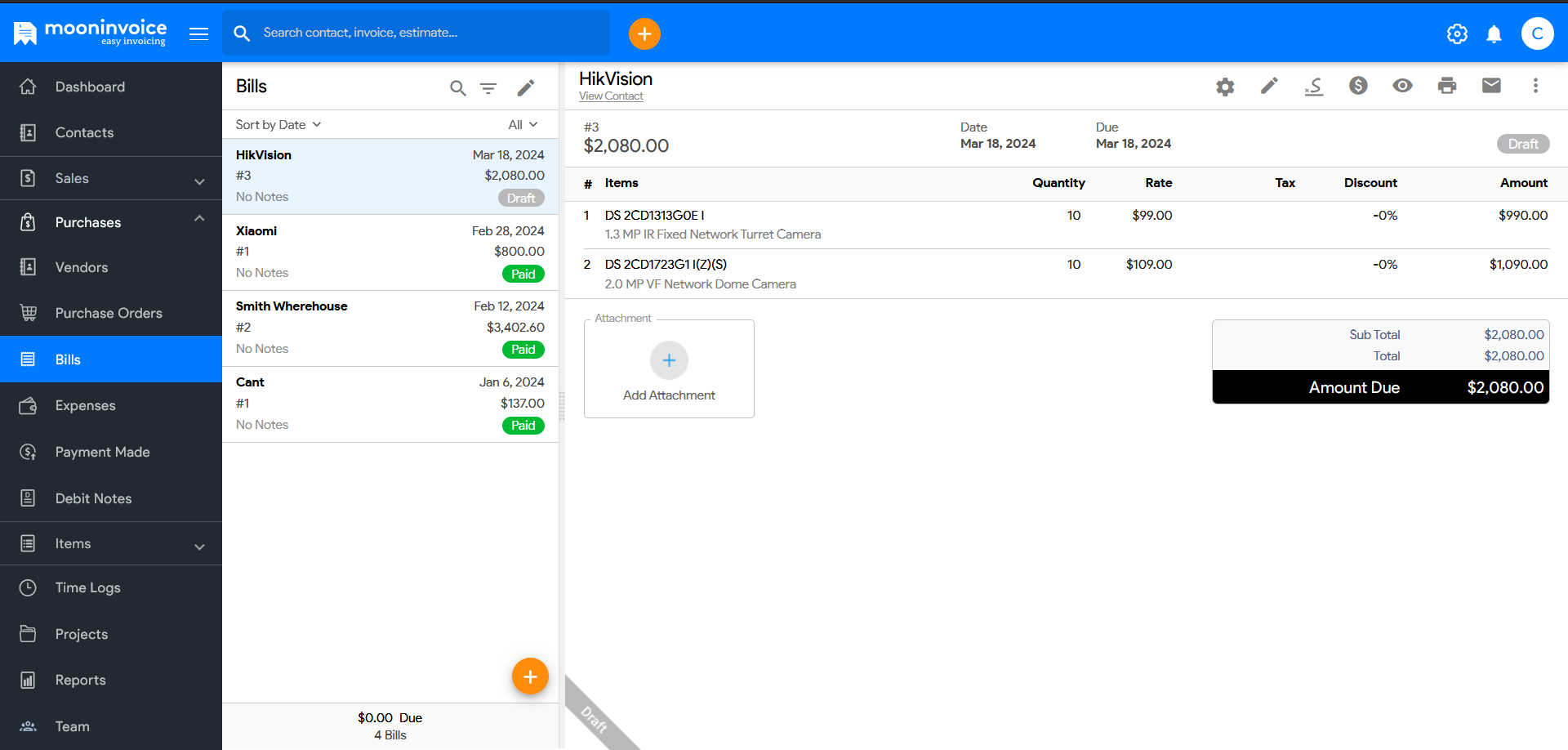Select the Cant bill
The height and width of the screenshot is (750, 1568).
390,404
